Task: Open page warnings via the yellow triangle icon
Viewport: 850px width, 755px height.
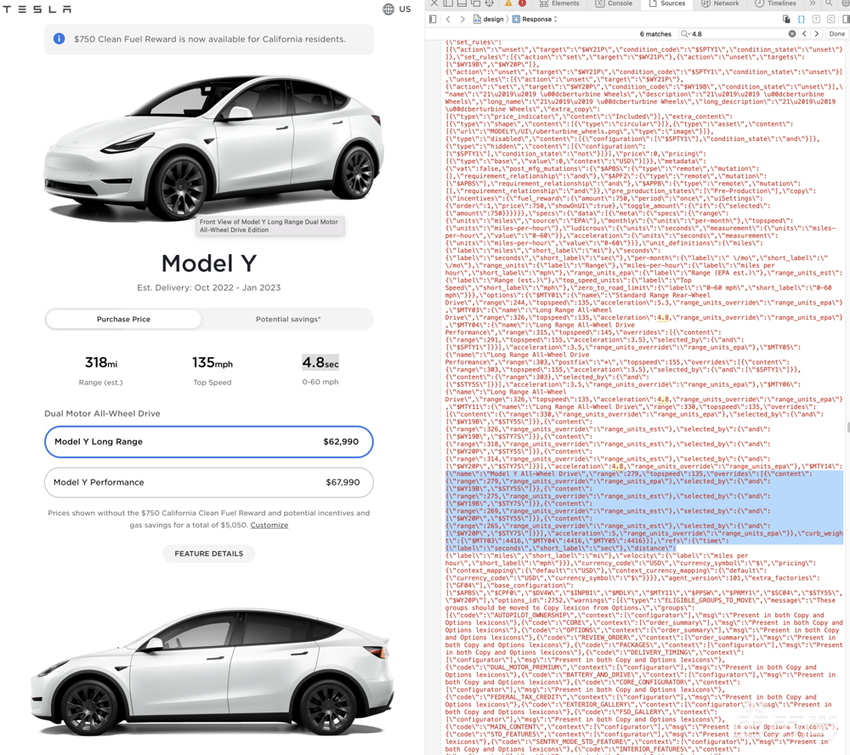Action: pyautogui.click(x=509, y=4)
